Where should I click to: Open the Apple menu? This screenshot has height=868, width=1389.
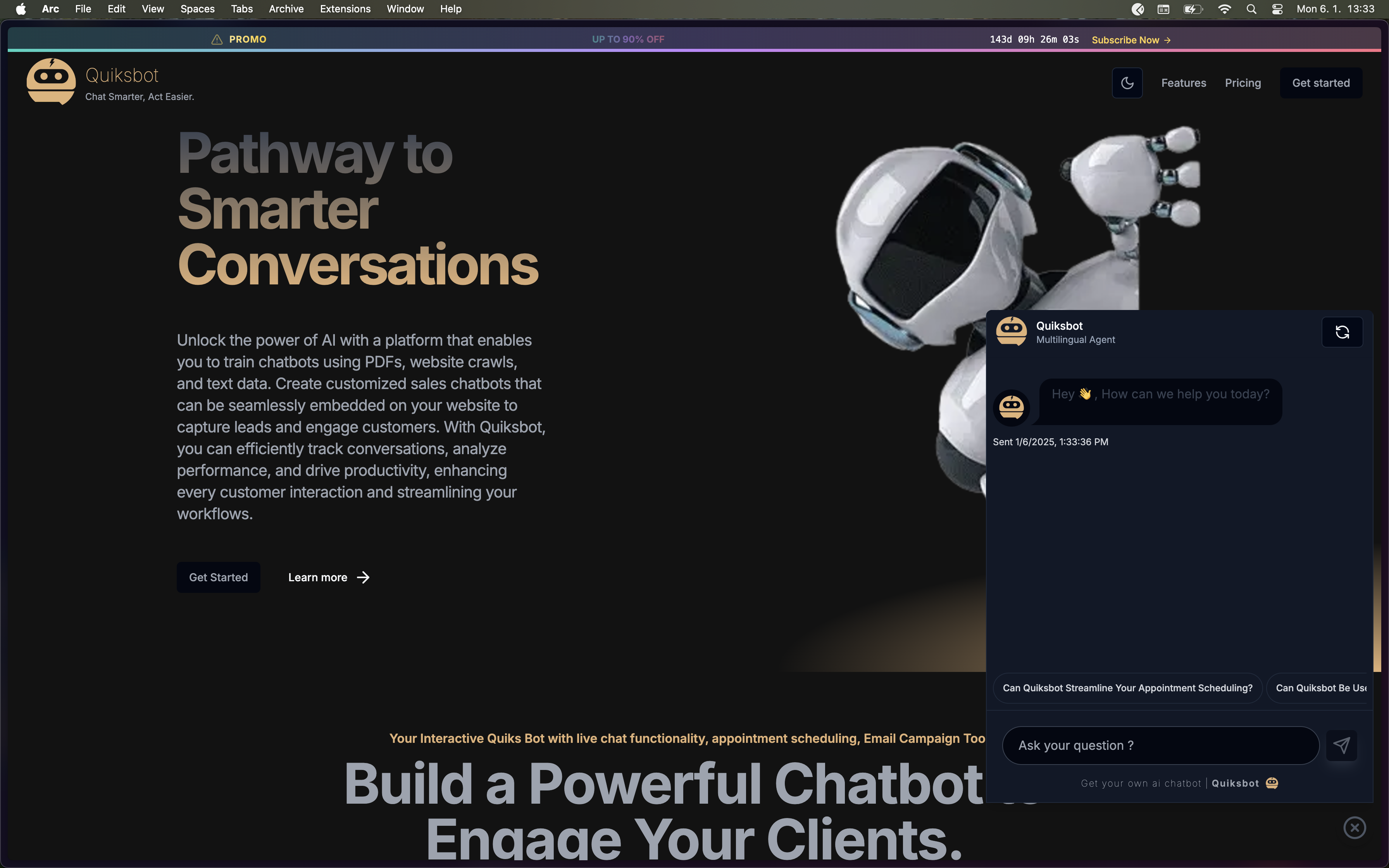(21, 9)
